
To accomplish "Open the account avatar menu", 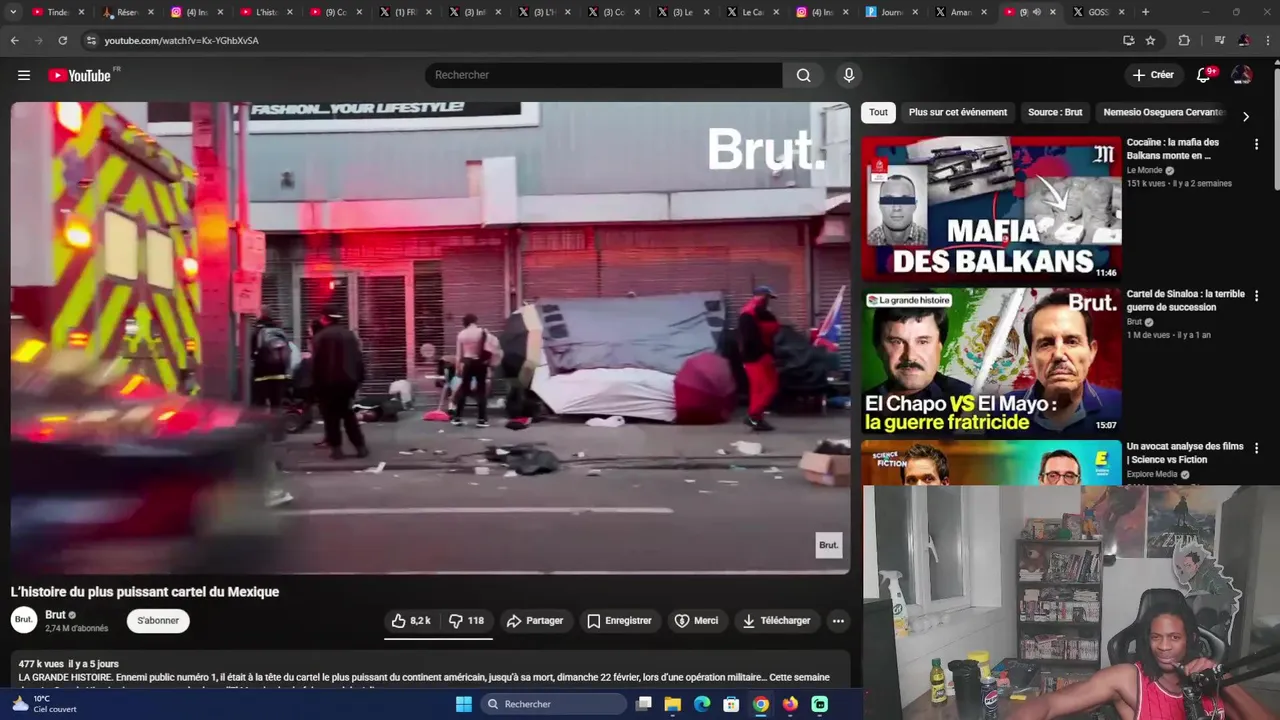I will tap(1242, 75).
